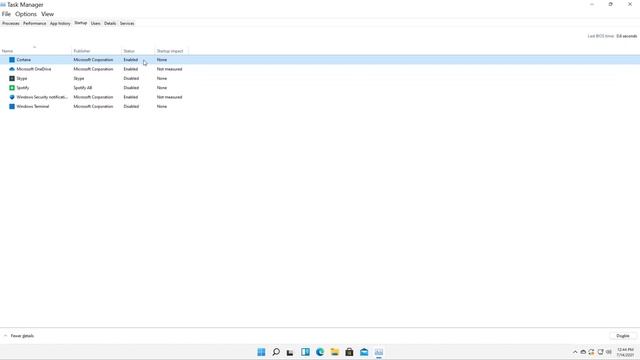
Task: Click the OneDrive tray icon
Action: coord(583,352)
